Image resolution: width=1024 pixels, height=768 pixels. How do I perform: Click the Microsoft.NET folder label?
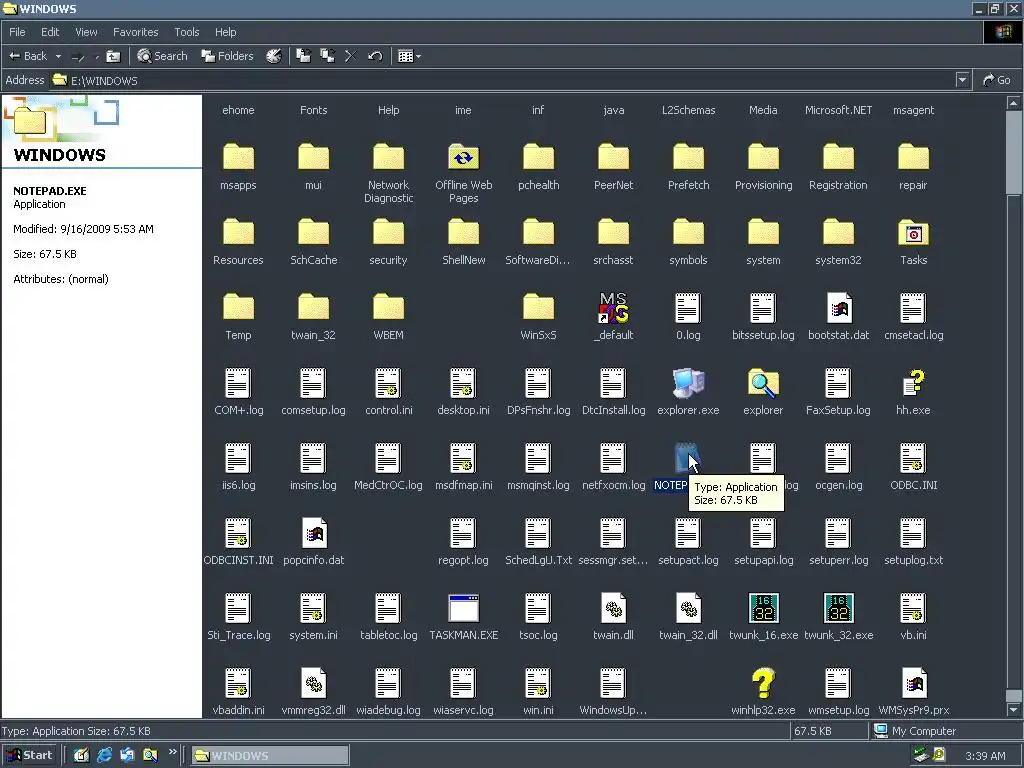click(x=839, y=110)
